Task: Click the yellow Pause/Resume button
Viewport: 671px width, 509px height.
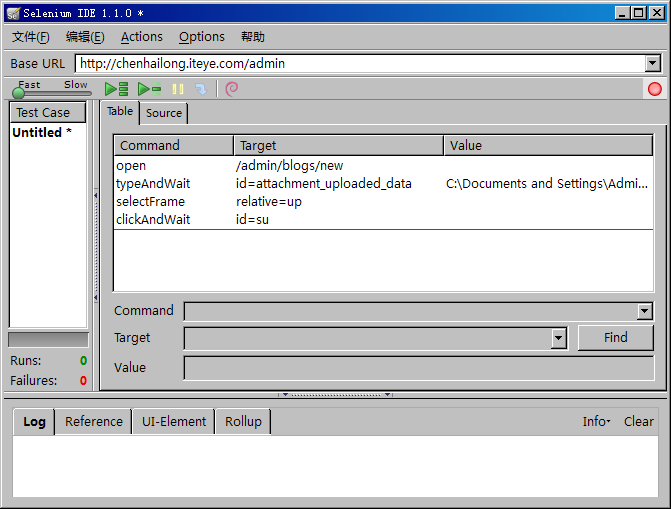Action: [x=178, y=89]
